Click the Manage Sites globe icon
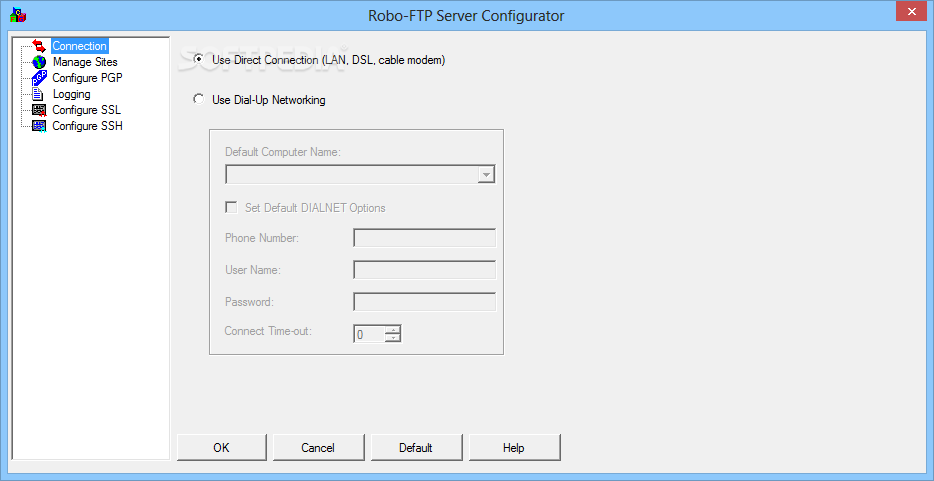The image size is (934, 481). click(39, 62)
